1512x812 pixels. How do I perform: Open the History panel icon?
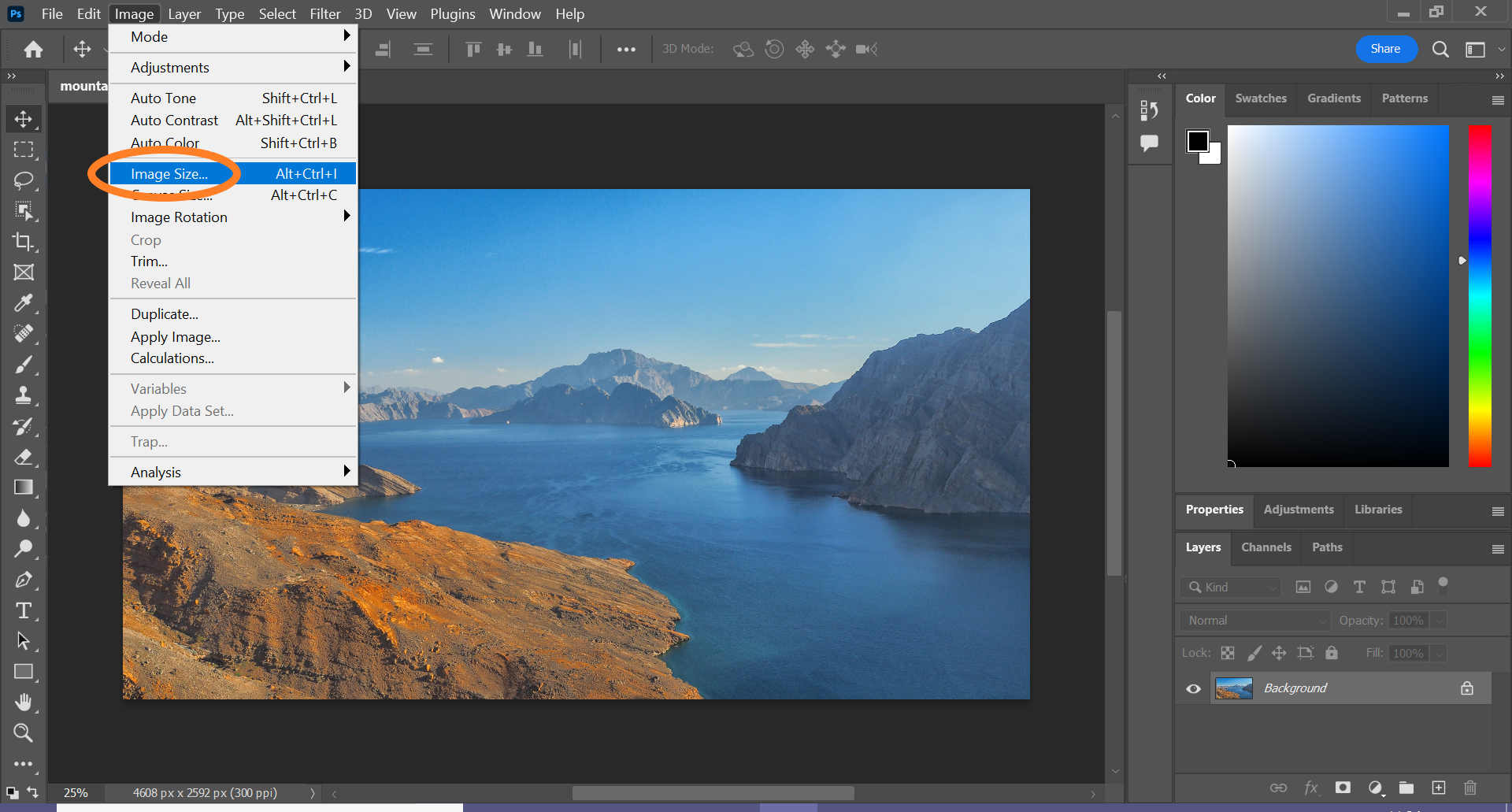coord(1150,110)
